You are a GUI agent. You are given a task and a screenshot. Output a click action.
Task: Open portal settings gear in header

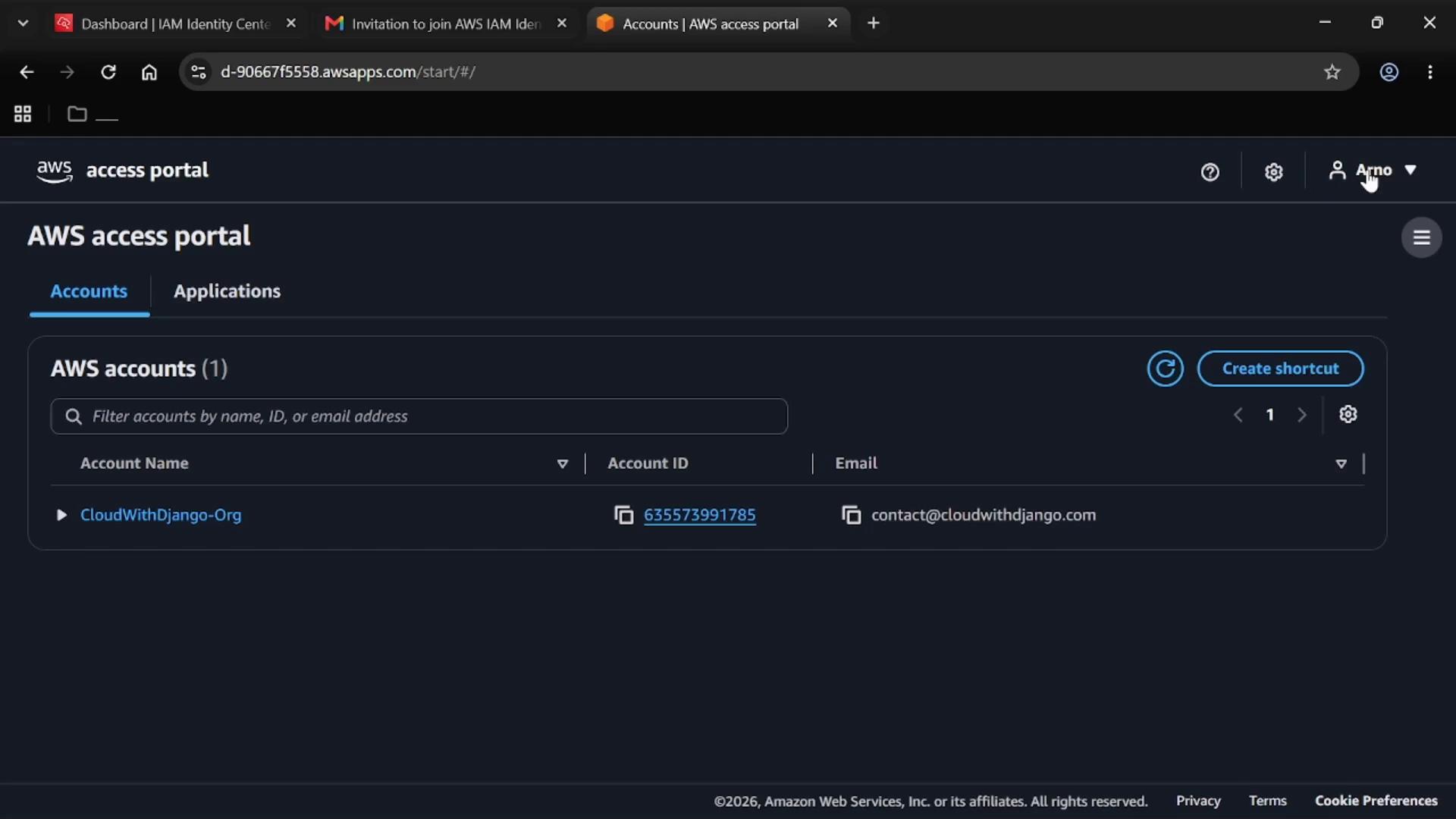[1273, 171]
